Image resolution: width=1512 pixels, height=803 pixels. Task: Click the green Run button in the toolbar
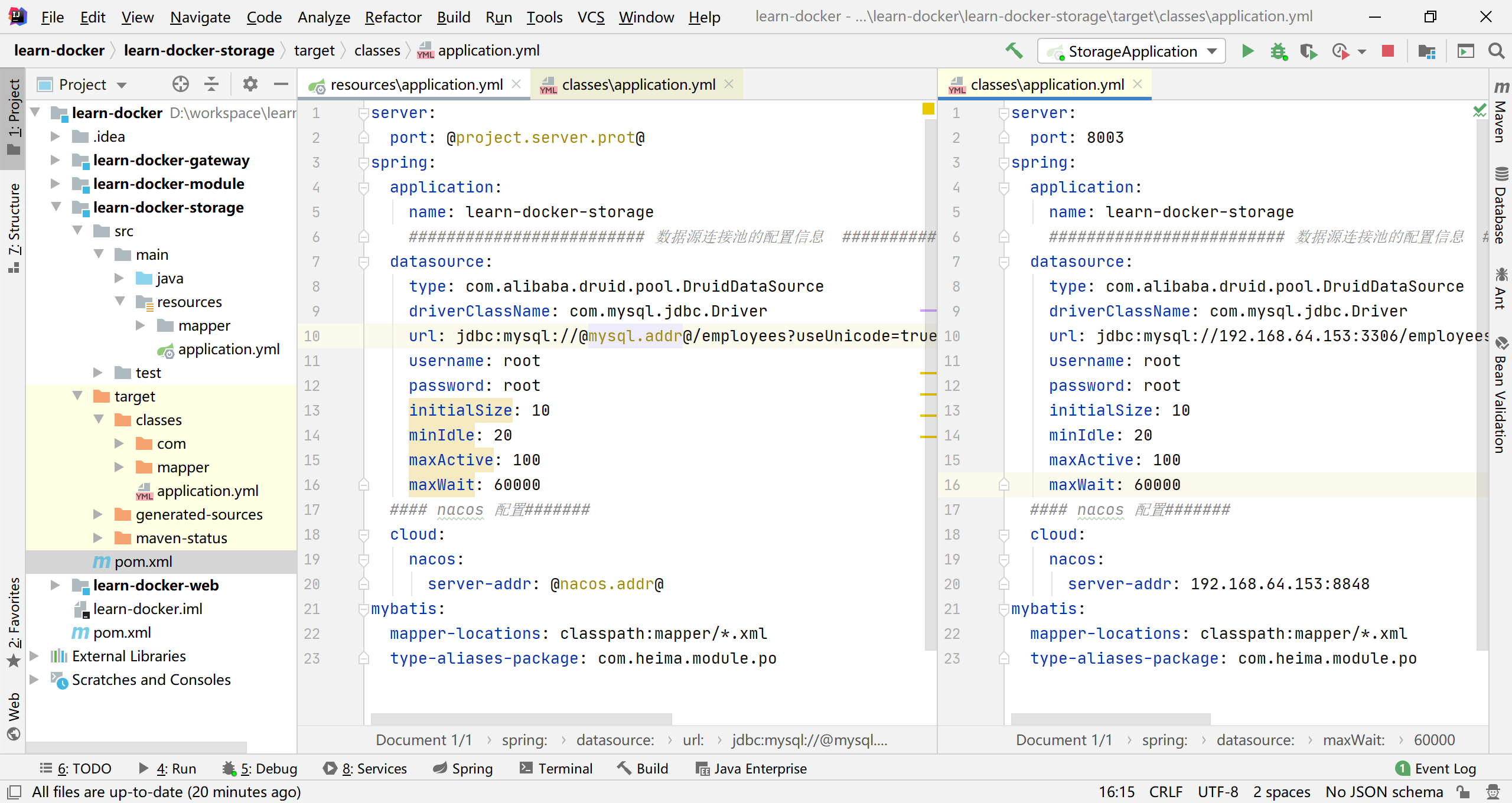(1247, 51)
